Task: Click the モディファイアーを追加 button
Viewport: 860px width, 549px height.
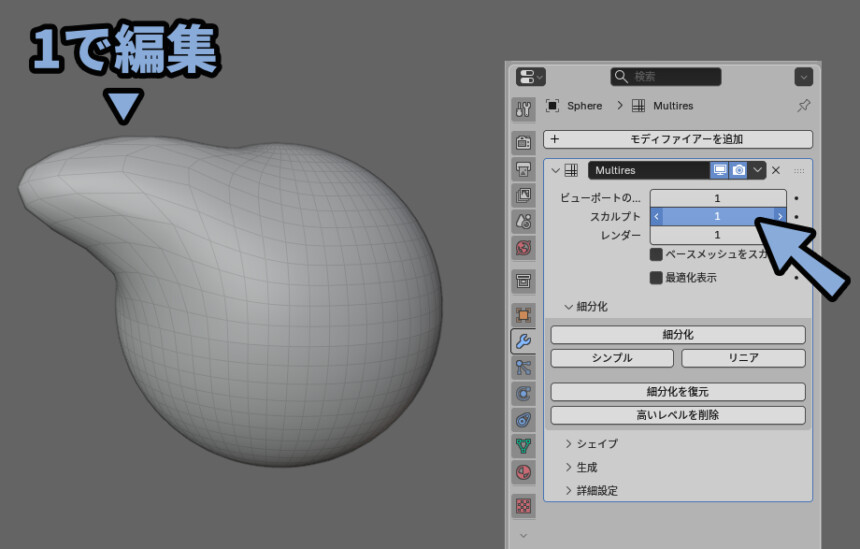Action: (x=678, y=140)
